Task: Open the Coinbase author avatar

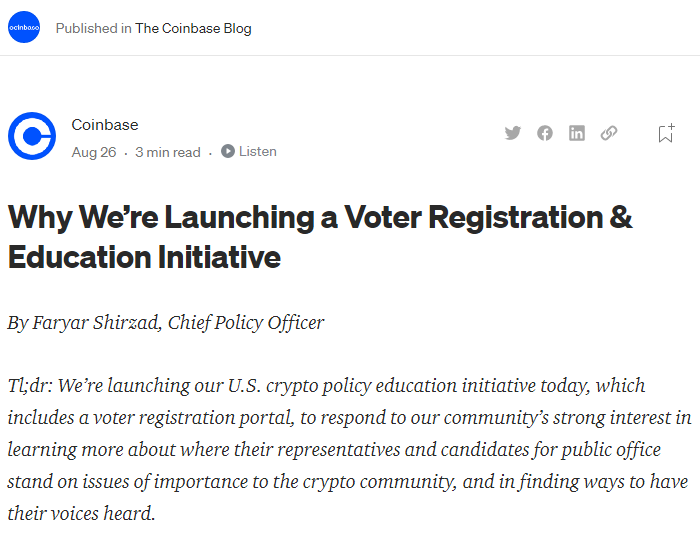Action: coord(32,136)
